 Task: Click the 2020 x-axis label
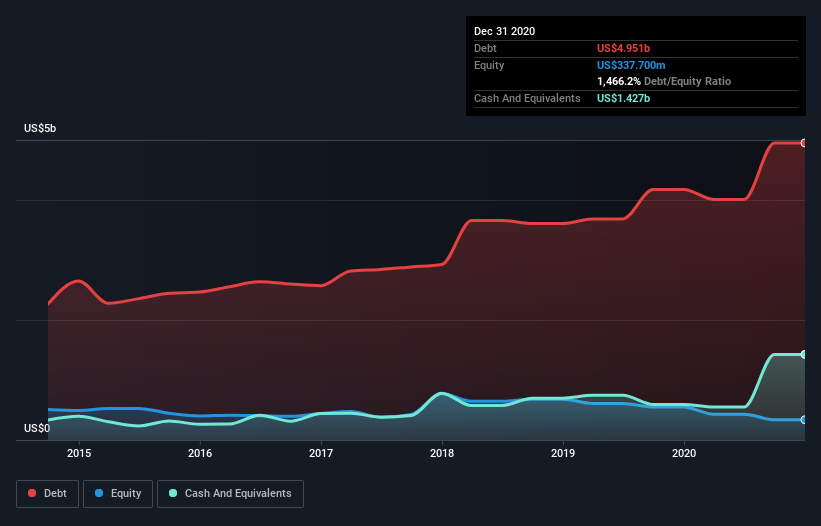(x=684, y=453)
